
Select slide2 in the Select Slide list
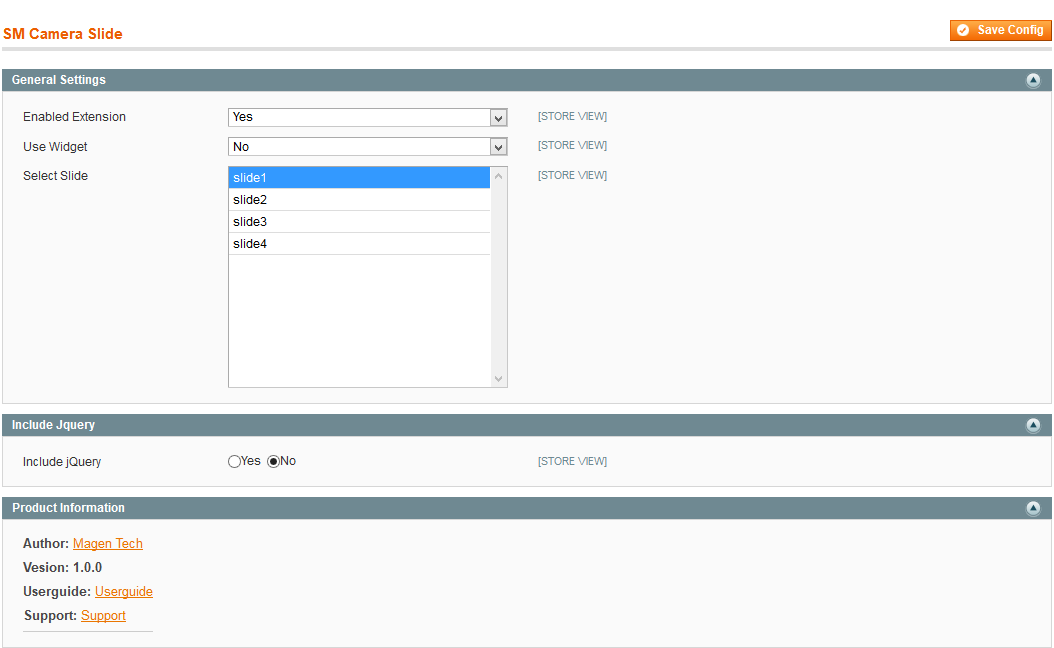pyautogui.click(x=359, y=200)
